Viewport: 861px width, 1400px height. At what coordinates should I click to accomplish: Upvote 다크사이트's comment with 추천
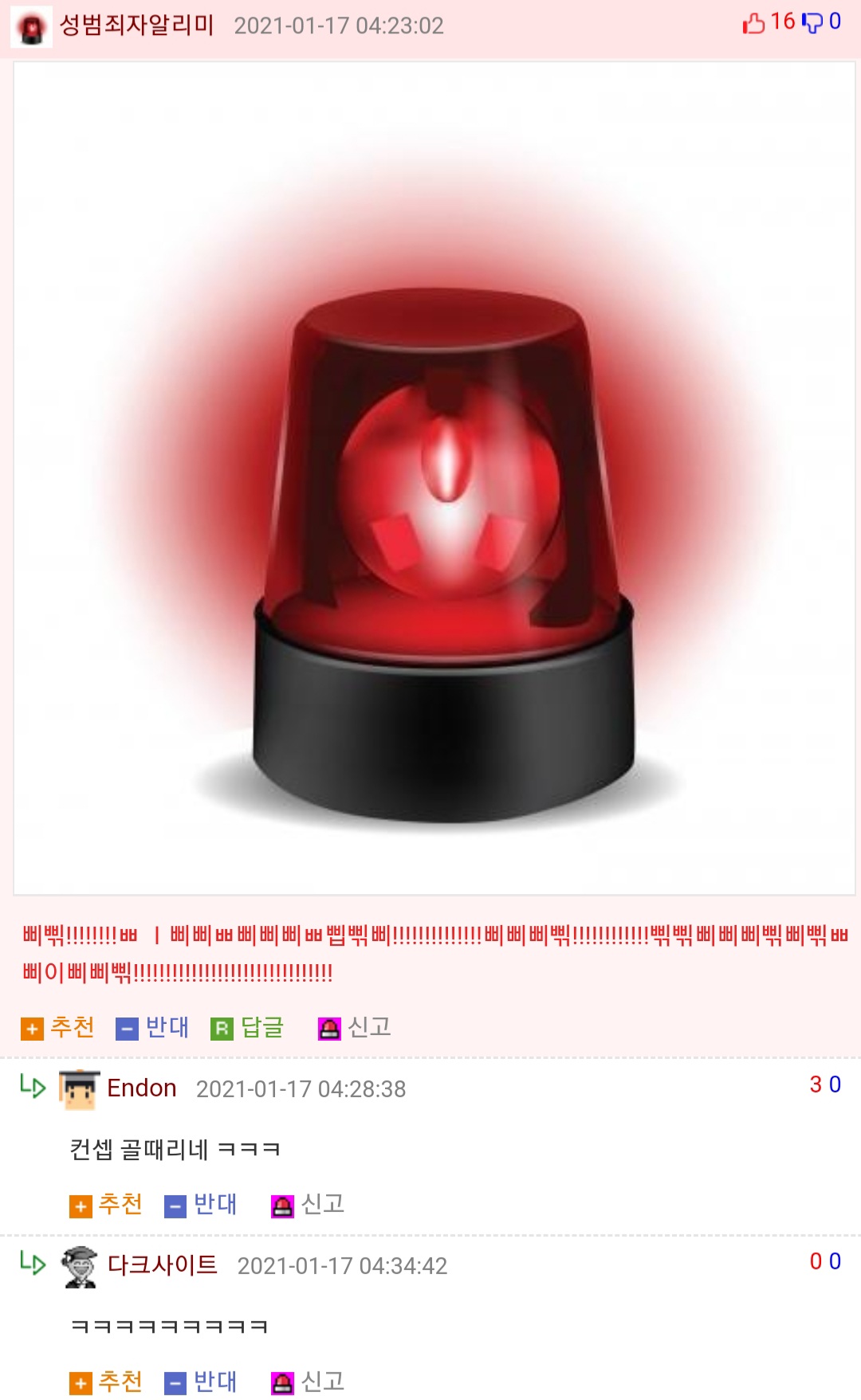[x=106, y=1382]
